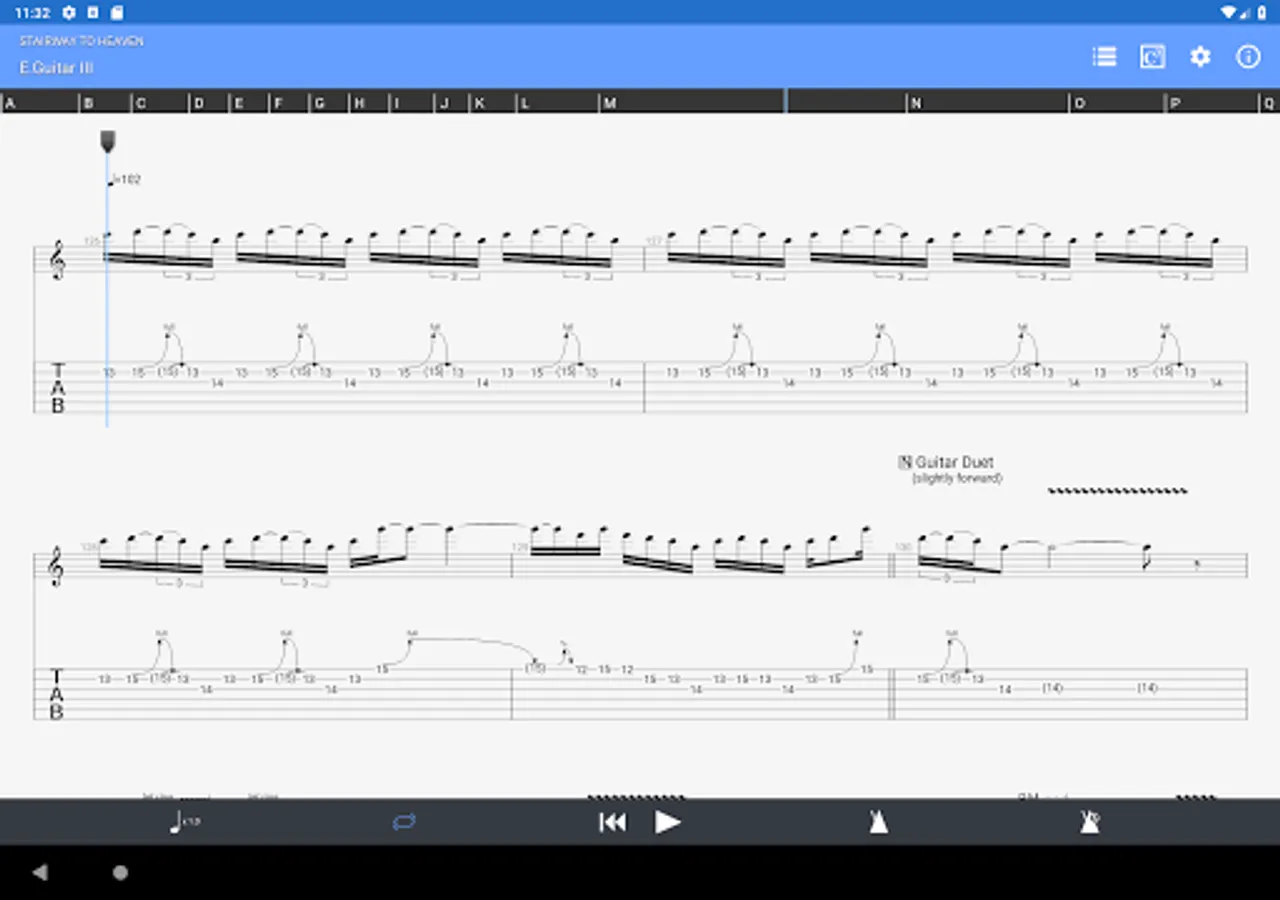This screenshot has height=900, width=1280.
Task: Click the tempo marking 102
Action: [125, 180]
